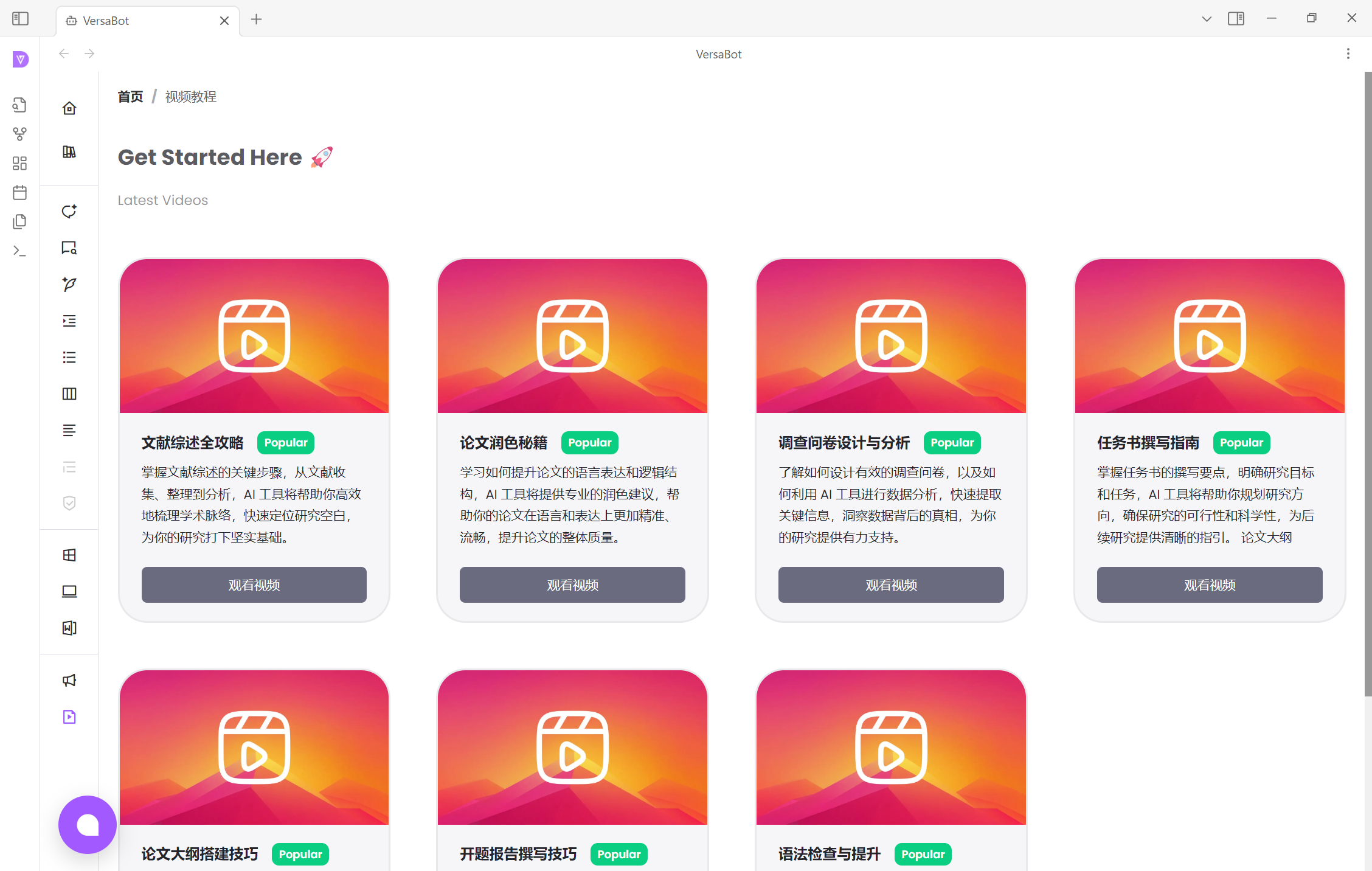Click the feather pen writing icon
The height and width of the screenshot is (871, 1372).
[x=69, y=284]
